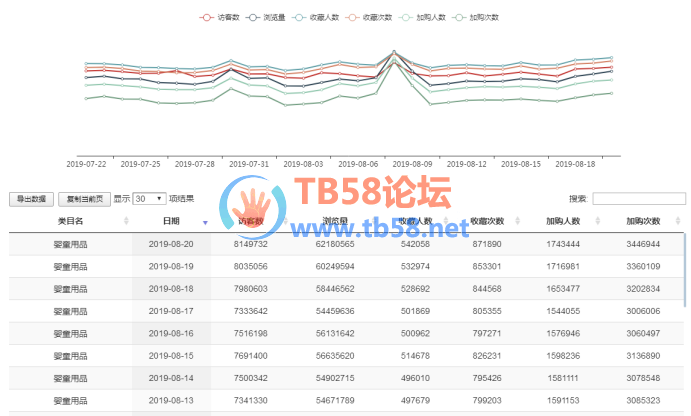Sort by 收藏次数 column sort arrows

coord(517,221)
